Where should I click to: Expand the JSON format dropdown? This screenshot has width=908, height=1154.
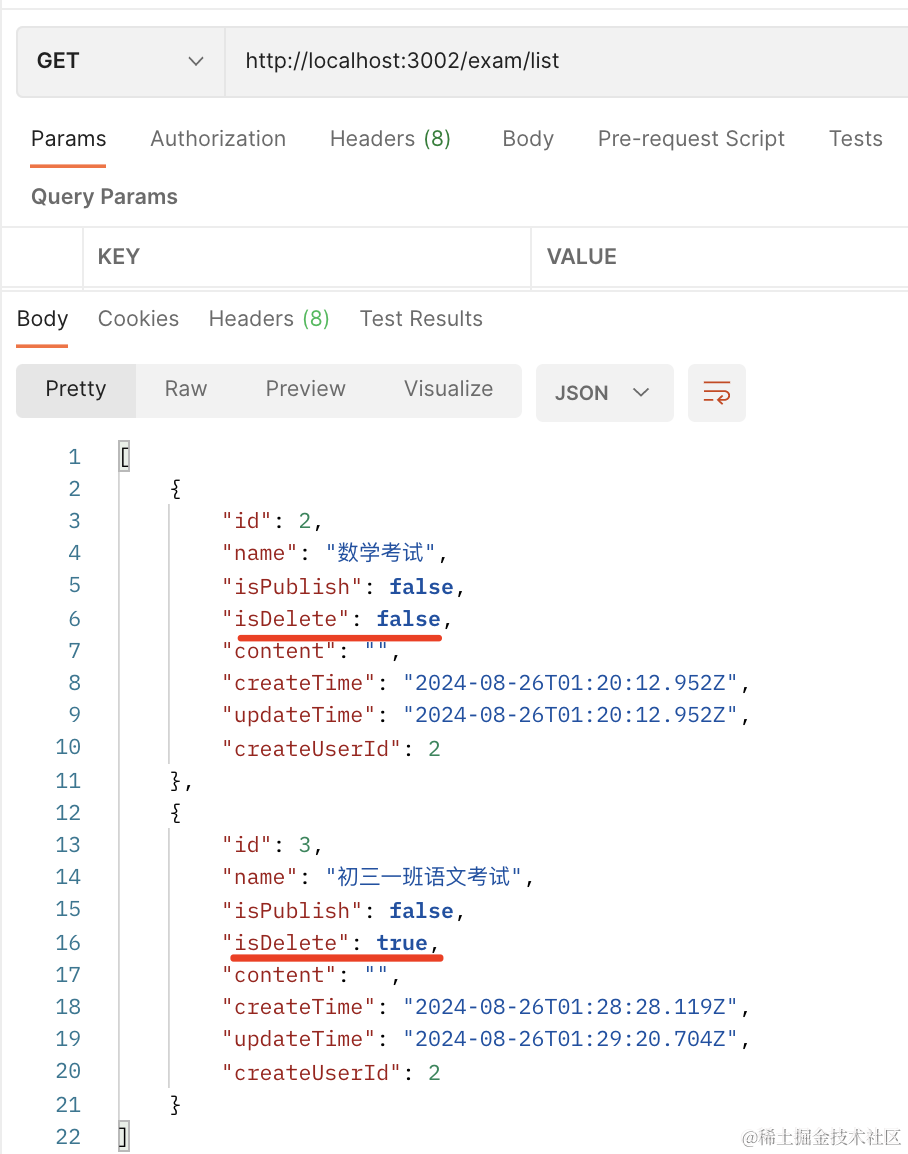[604, 392]
